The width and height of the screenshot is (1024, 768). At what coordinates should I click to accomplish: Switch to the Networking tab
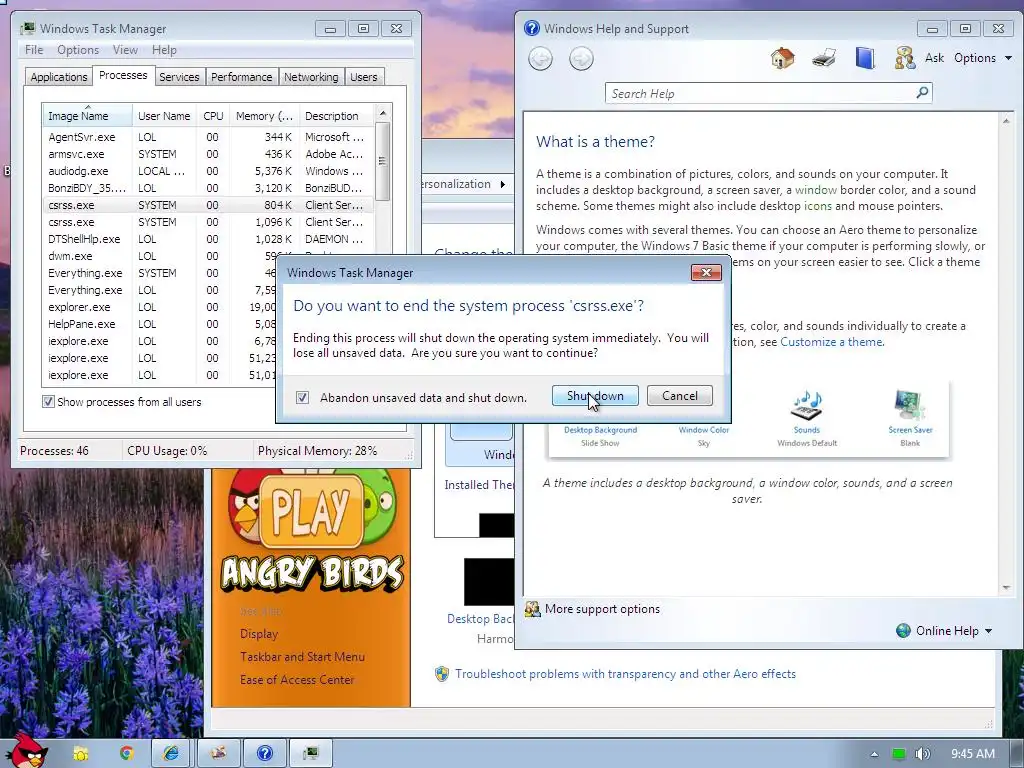click(x=311, y=77)
